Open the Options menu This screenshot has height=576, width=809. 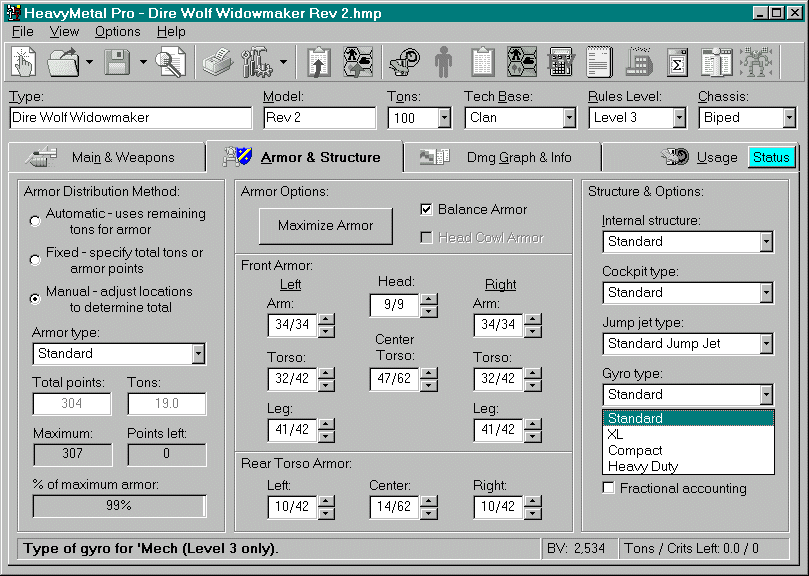tap(118, 31)
